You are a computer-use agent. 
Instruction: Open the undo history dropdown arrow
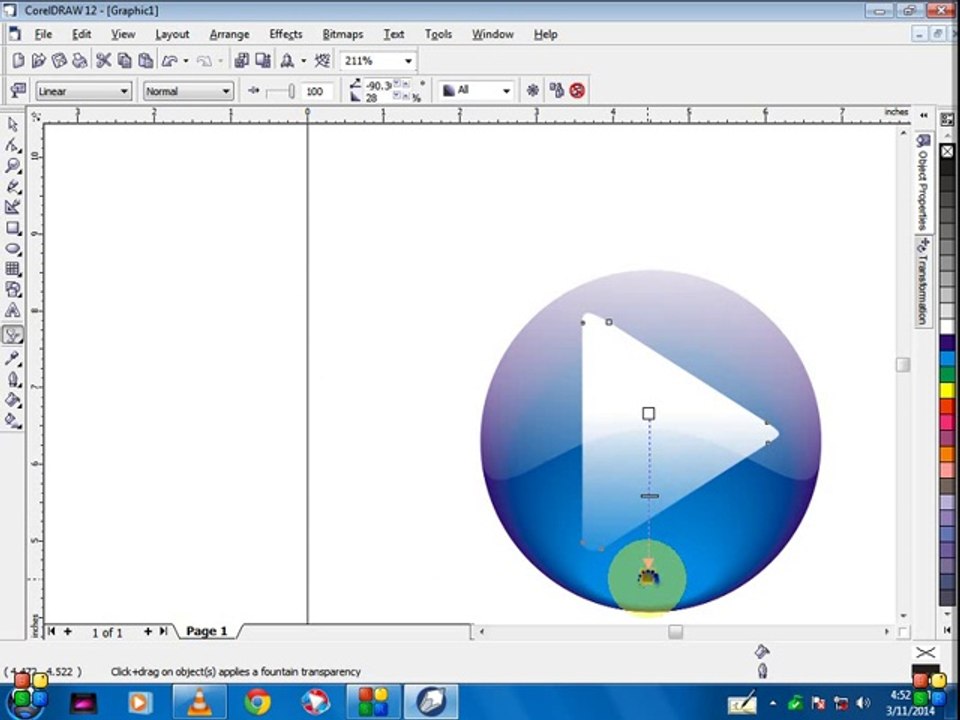pyautogui.click(x=186, y=61)
